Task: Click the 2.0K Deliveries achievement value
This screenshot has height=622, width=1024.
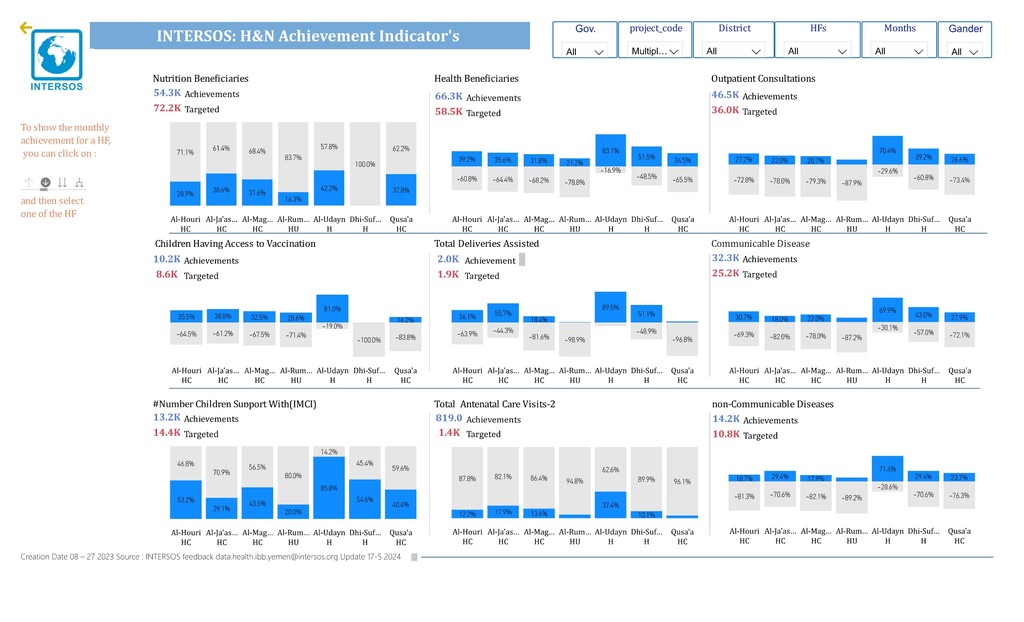Action: [x=448, y=259]
